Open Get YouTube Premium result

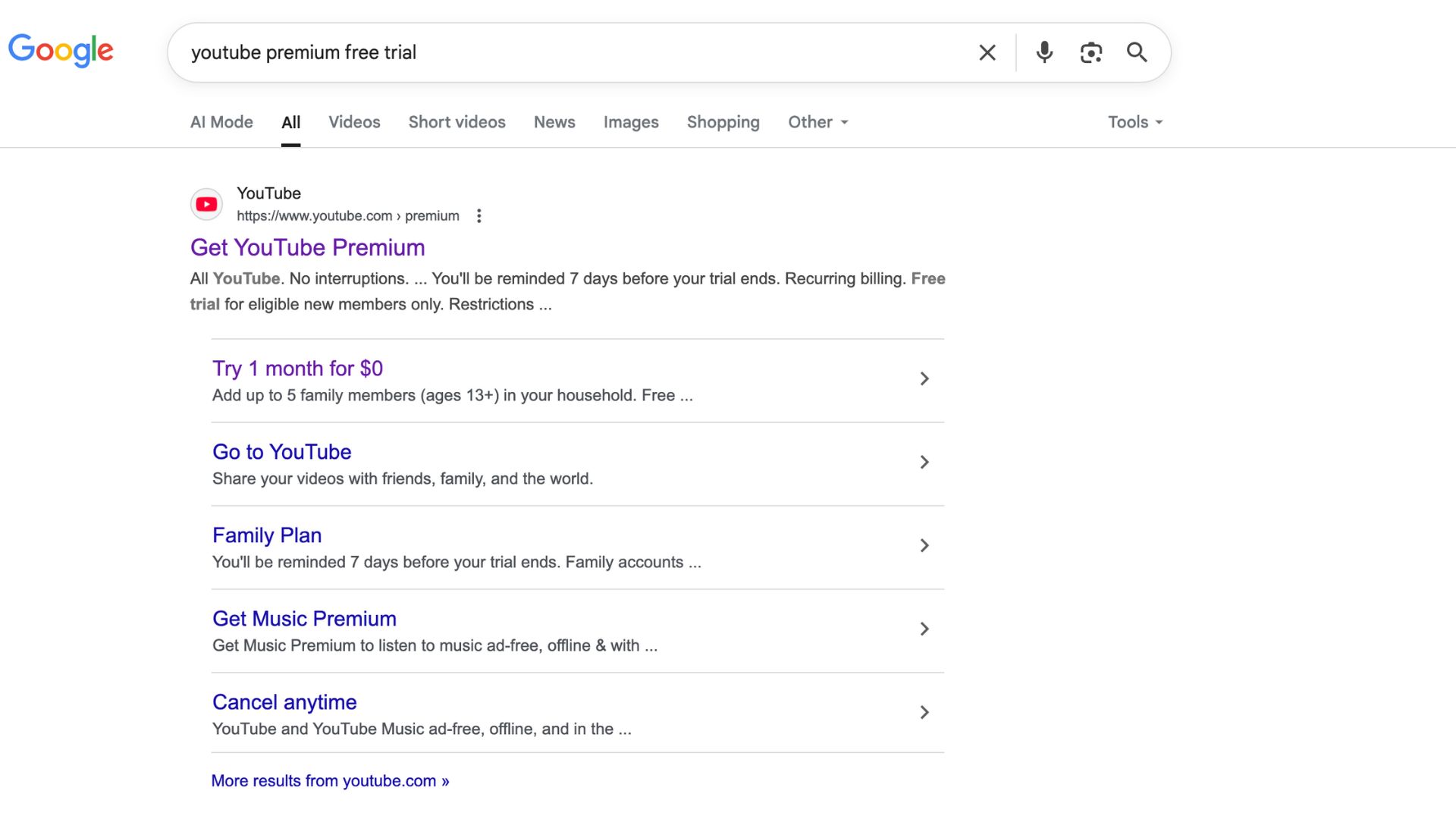(x=307, y=247)
